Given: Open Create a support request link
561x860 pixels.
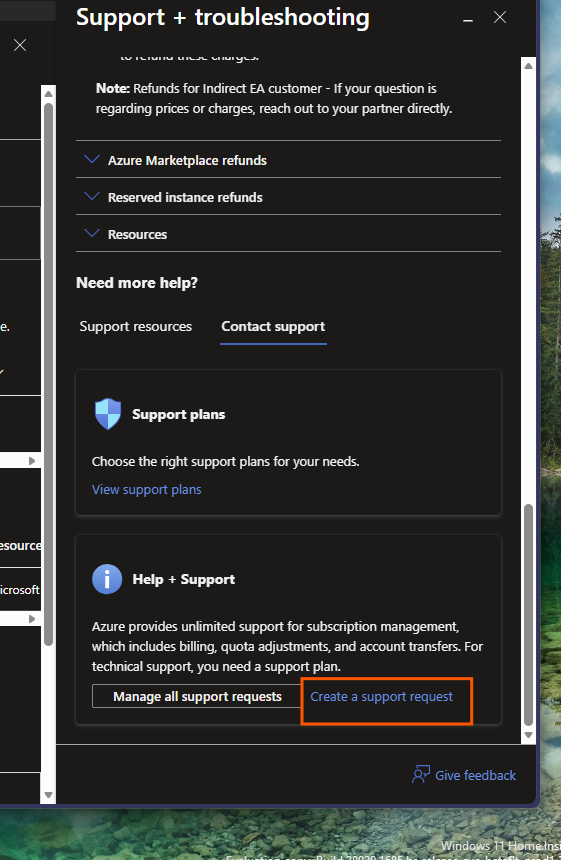Looking at the screenshot, I should (382, 696).
